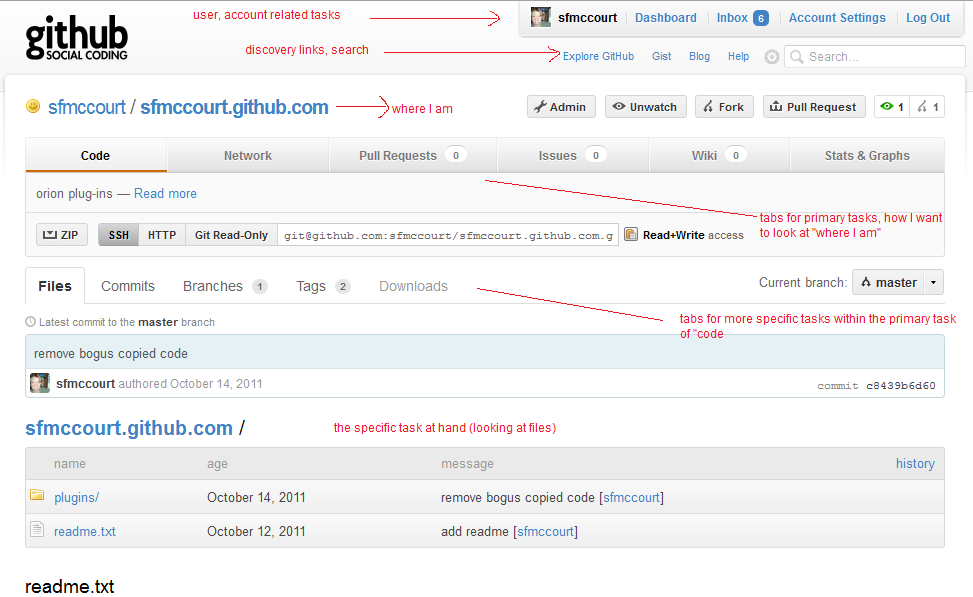This screenshot has height=597, width=973.
Task: Click commit hash c8439b6d60
Action: 900,385
